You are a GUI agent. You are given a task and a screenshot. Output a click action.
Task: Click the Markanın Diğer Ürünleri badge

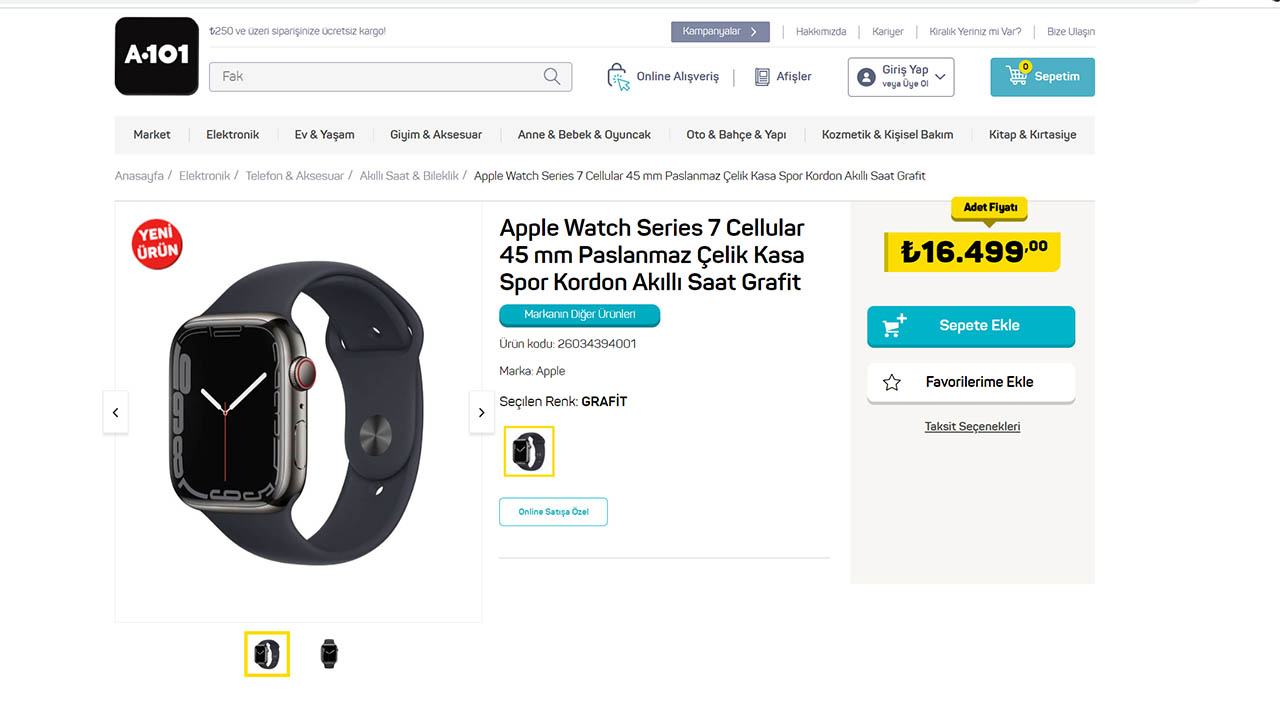[x=579, y=314]
